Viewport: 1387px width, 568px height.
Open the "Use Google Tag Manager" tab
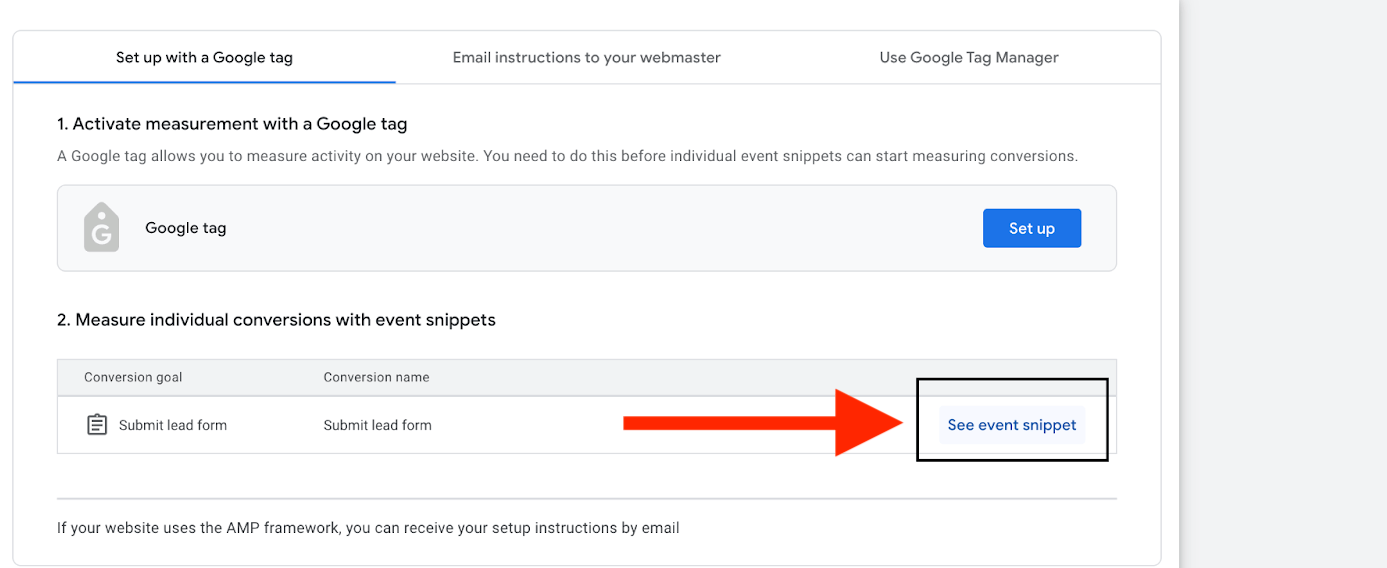[x=968, y=57]
